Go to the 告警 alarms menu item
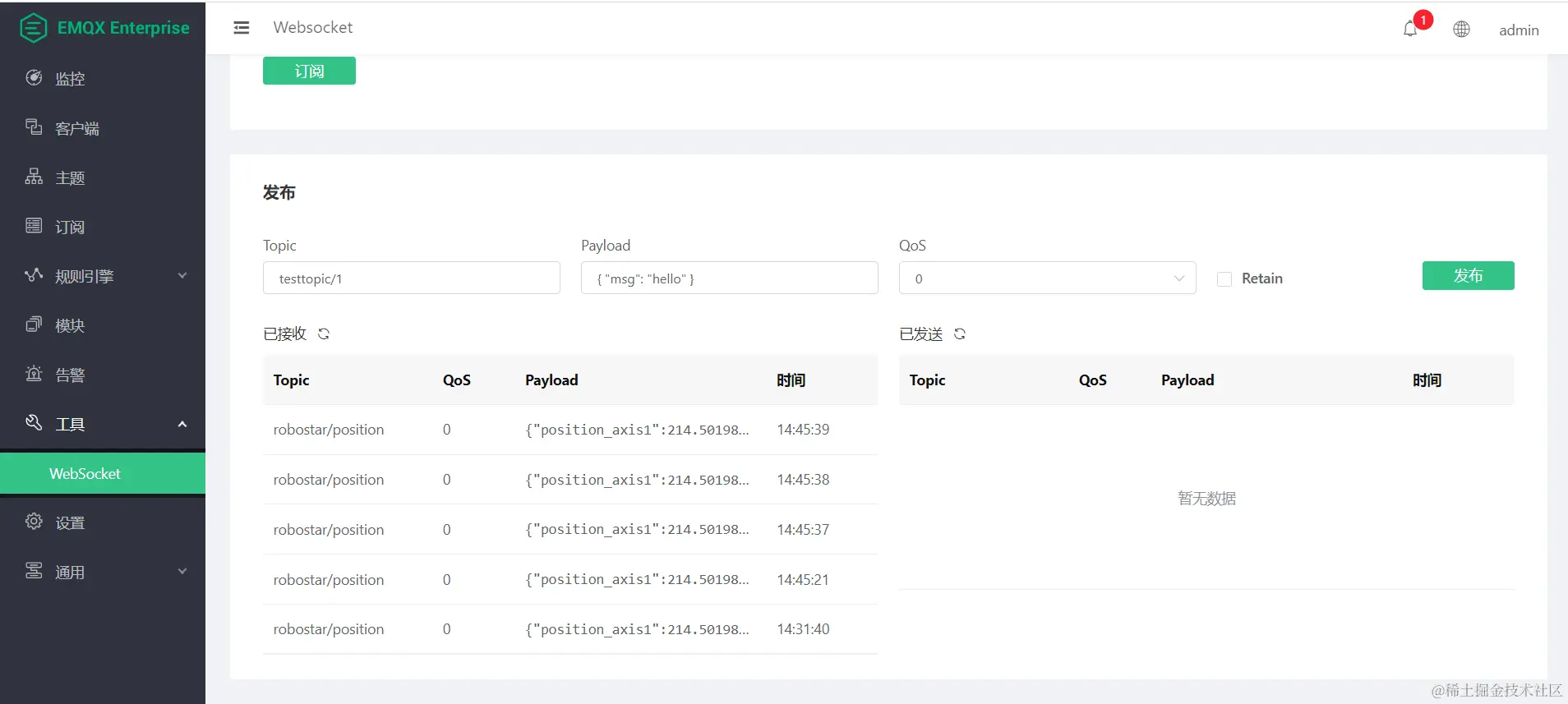The height and width of the screenshot is (704, 1568). [x=103, y=374]
